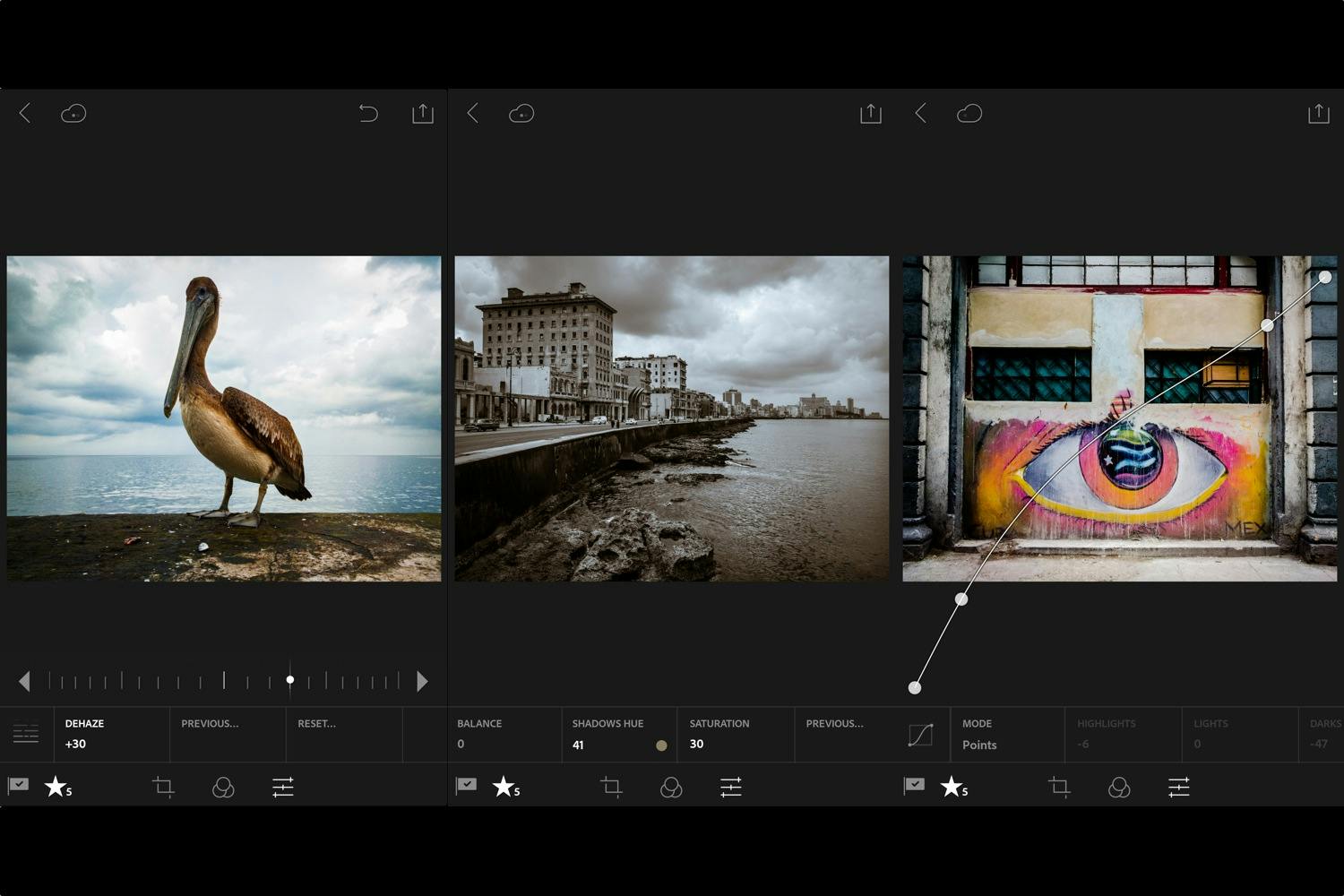The image size is (1344, 896).
Task: Open the preset list icon at bottom left
Action: tap(26, 733)
